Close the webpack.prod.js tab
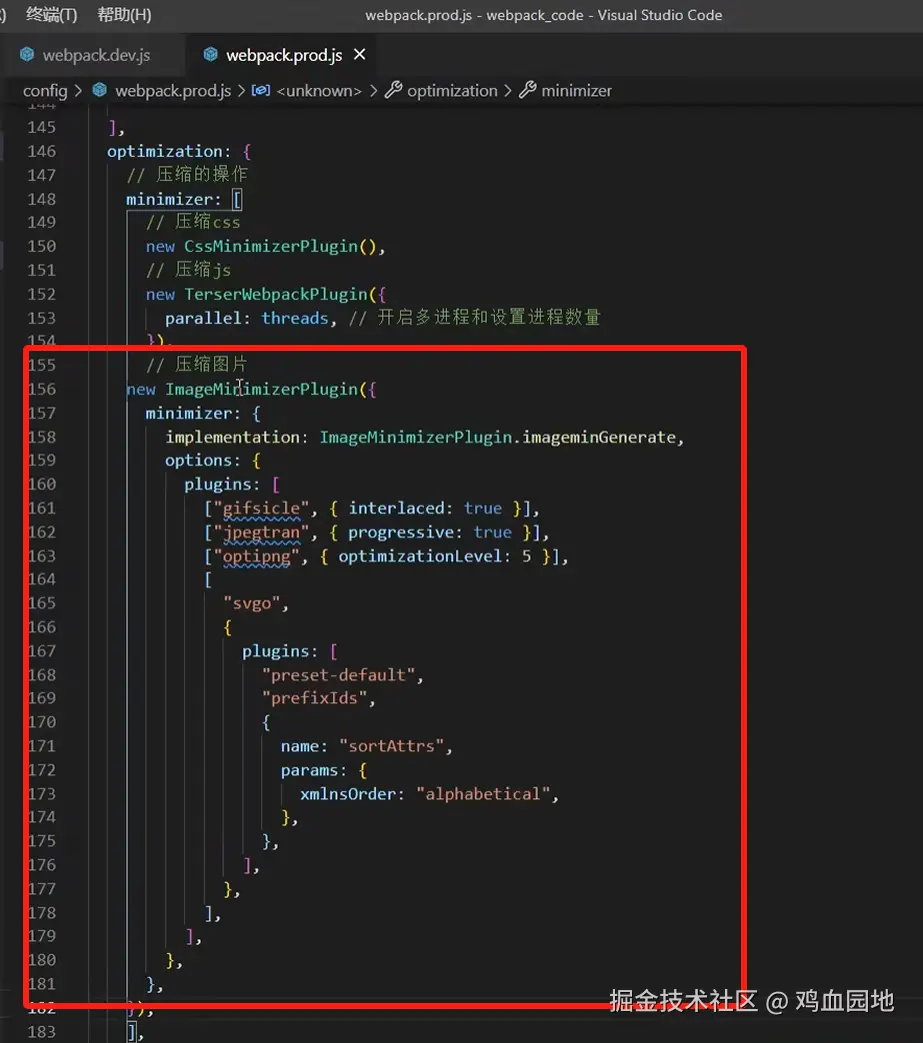This screenshot has width=923, height=1043. [x=360, y=55]
